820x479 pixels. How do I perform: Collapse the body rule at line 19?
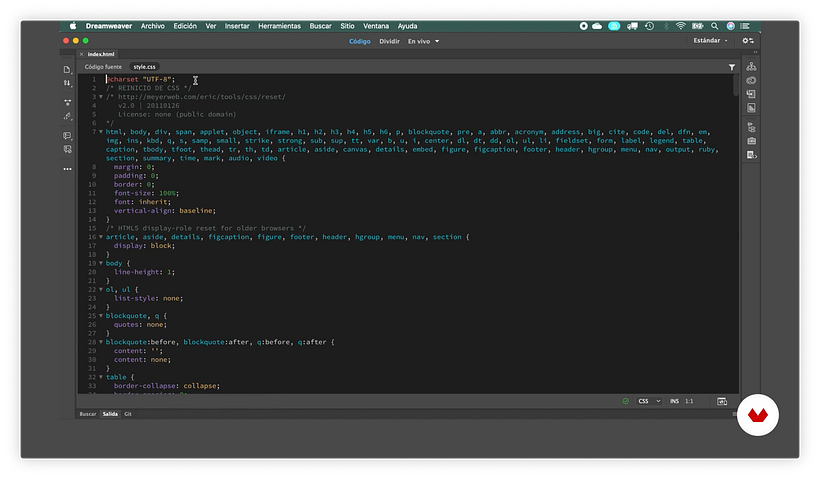(x=101, y=263)
